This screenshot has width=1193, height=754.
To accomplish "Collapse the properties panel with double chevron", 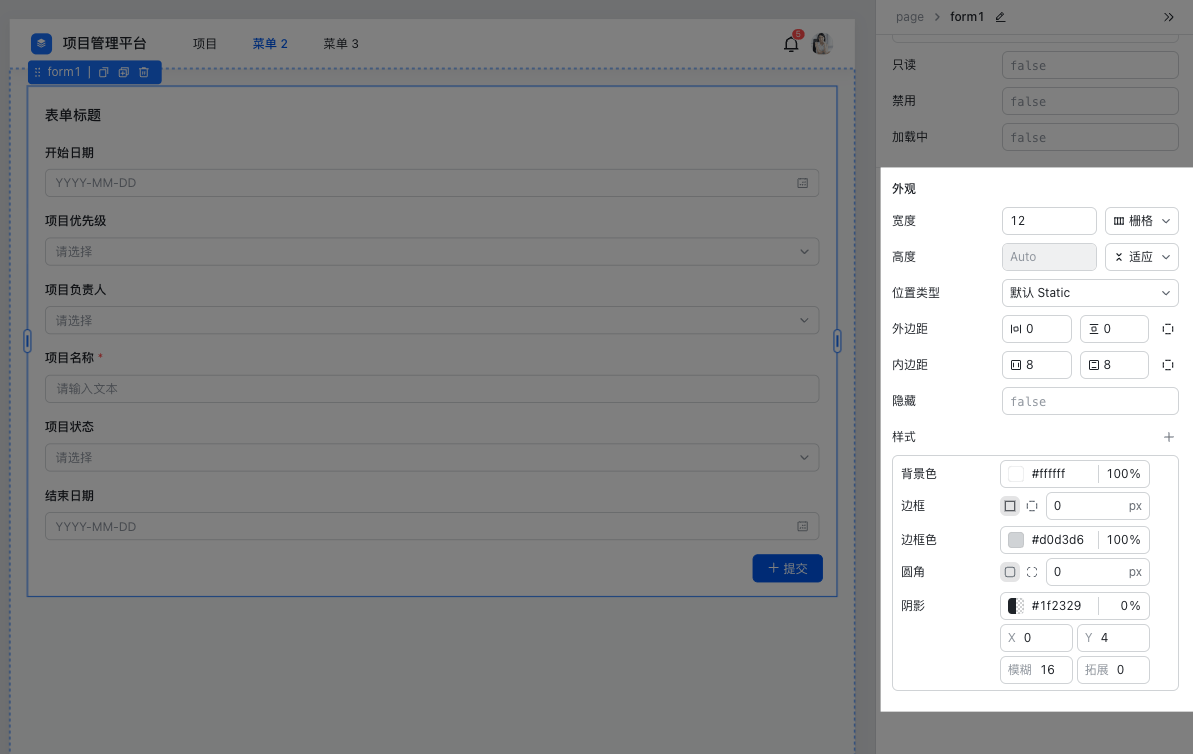I will click(x=1169, y=17).
